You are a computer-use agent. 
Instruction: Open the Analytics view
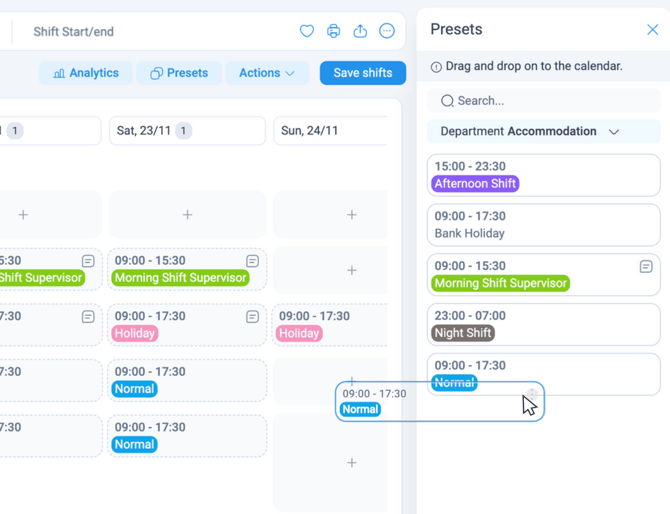coord(86,73)
